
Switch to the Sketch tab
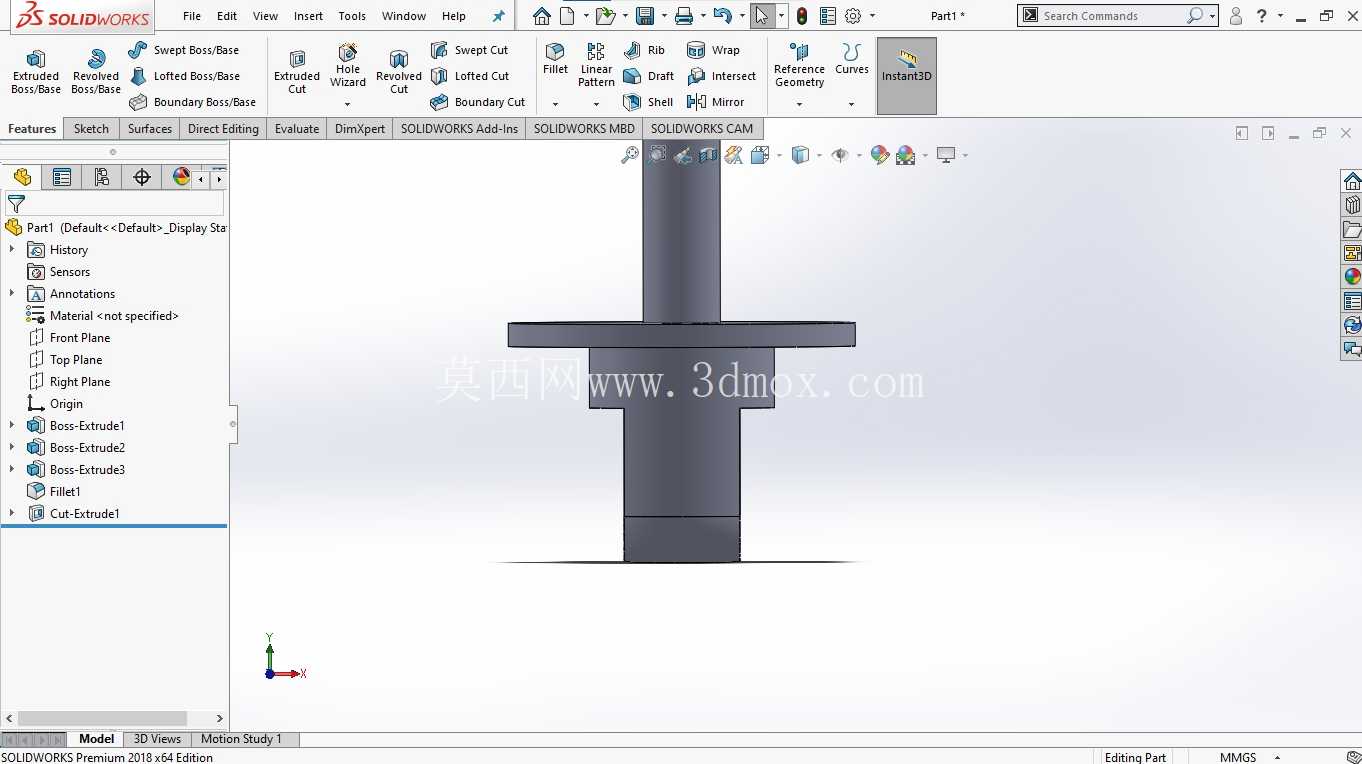(x=91, y=129)
